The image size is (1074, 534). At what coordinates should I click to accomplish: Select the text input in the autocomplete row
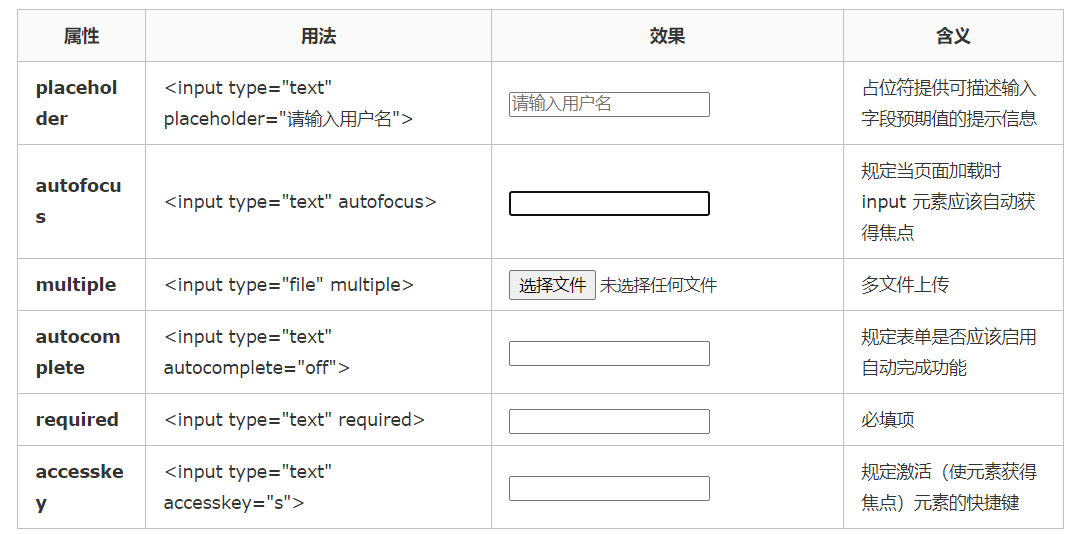pos(609,353)
